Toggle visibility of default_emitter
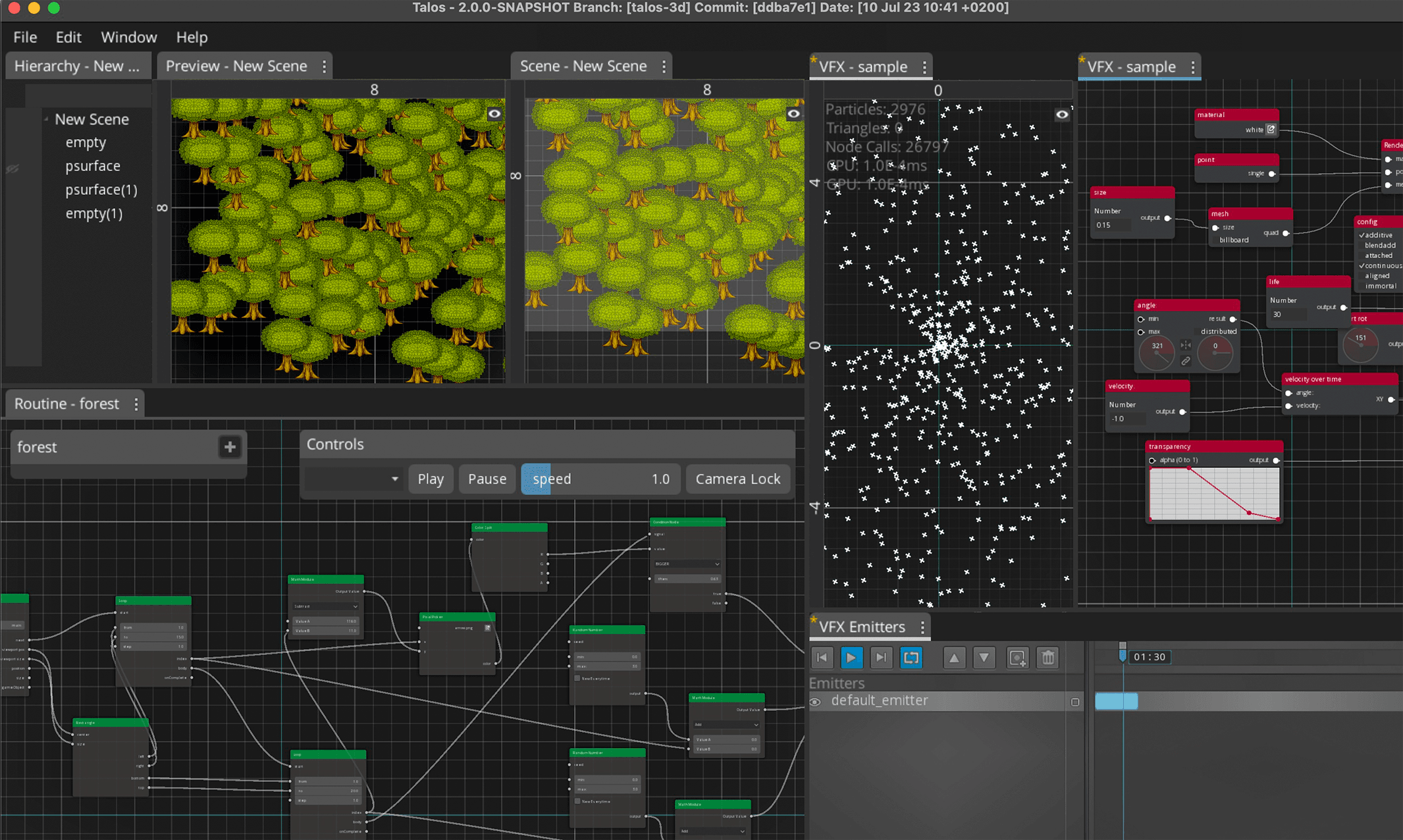The image size is (1403, 840). click(815, 702)
